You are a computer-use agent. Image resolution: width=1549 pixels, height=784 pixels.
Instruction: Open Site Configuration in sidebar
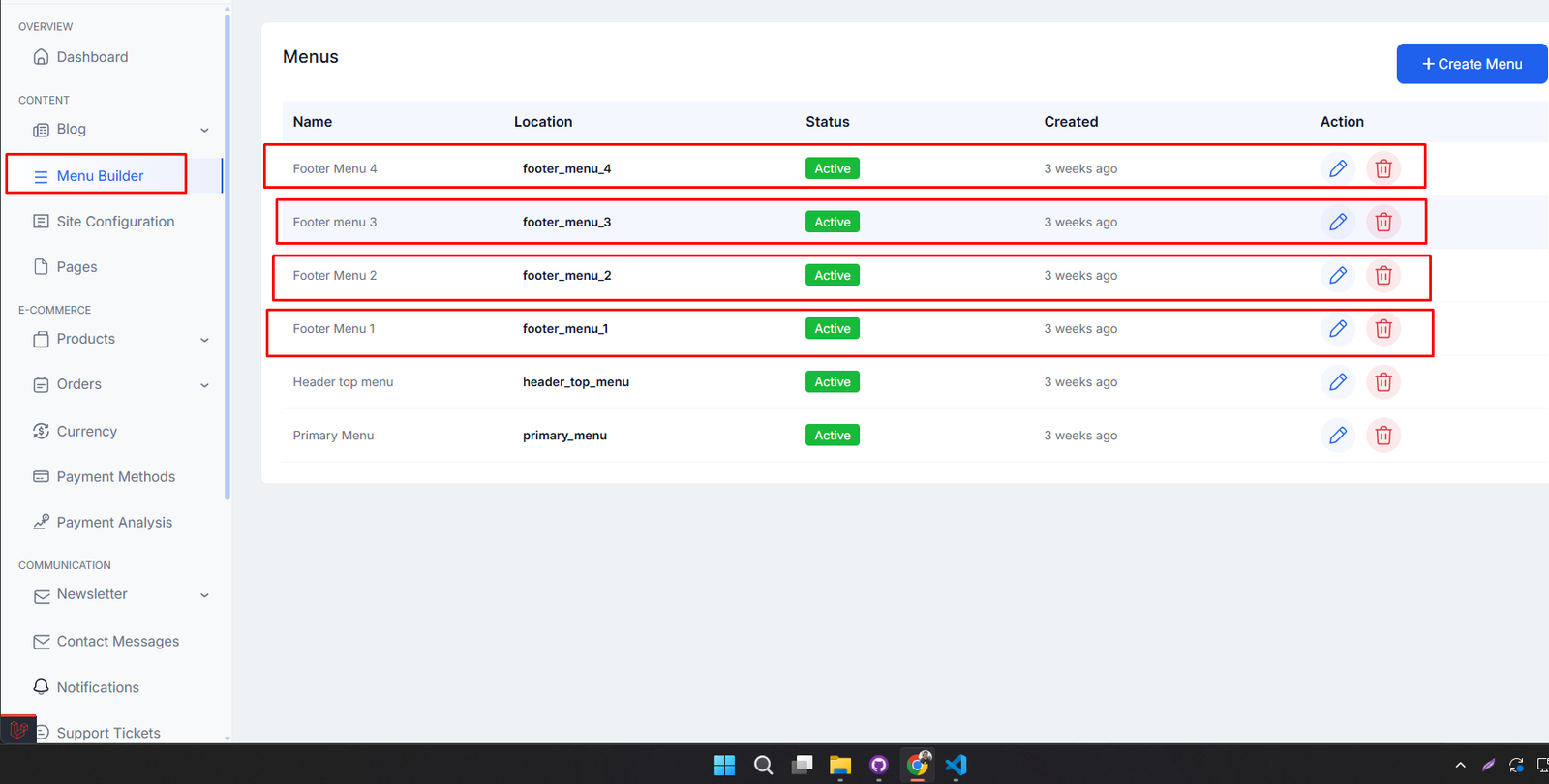point(115,222)
